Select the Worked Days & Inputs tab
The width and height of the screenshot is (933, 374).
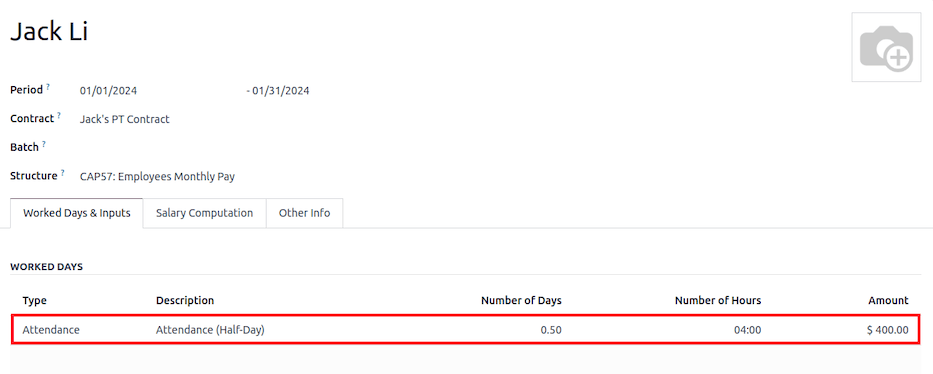click(x=77, y=213)
